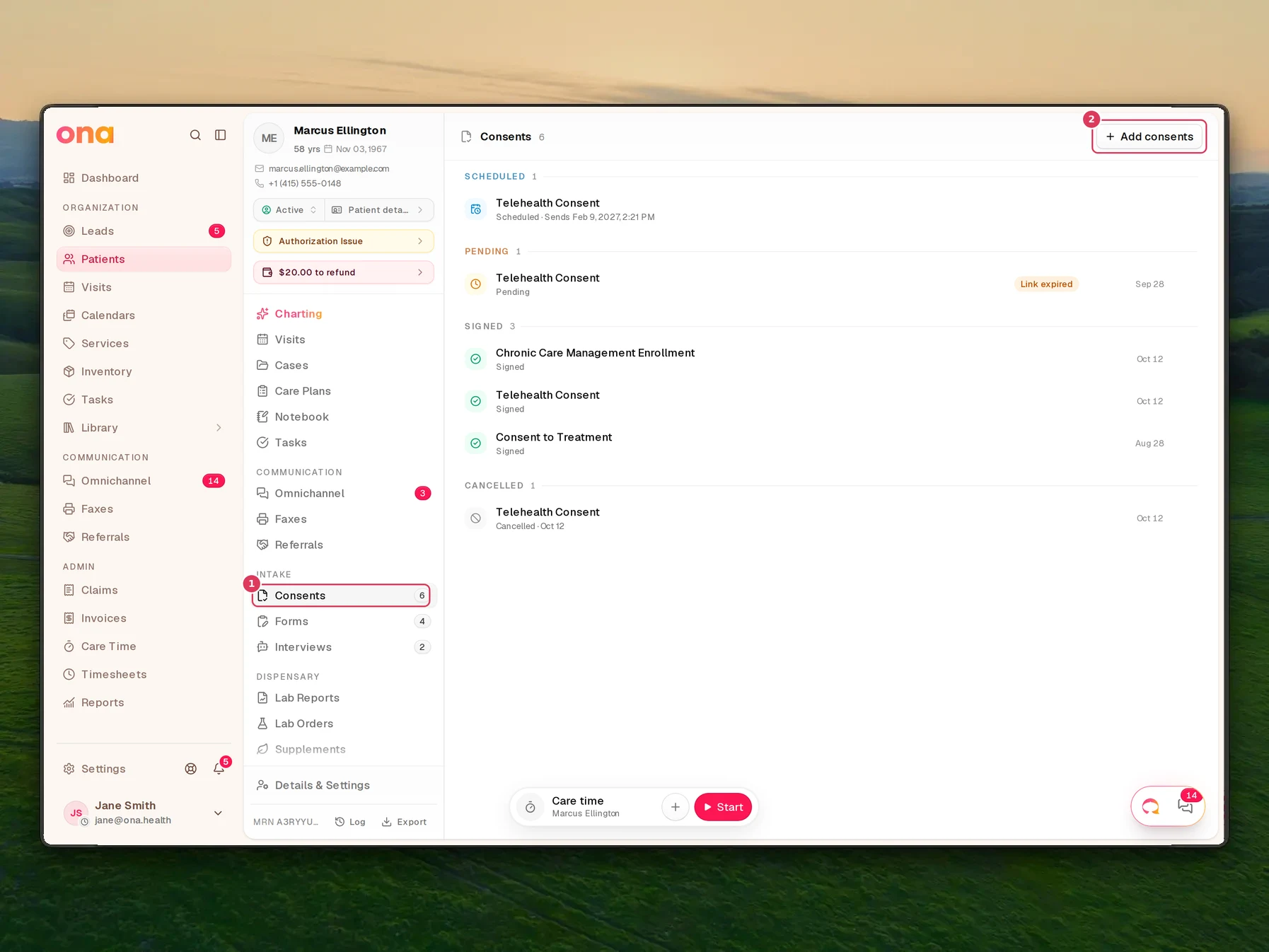Open patient Charting section
The width and height of the screenshot is (1269, 952).
(344, 314)
